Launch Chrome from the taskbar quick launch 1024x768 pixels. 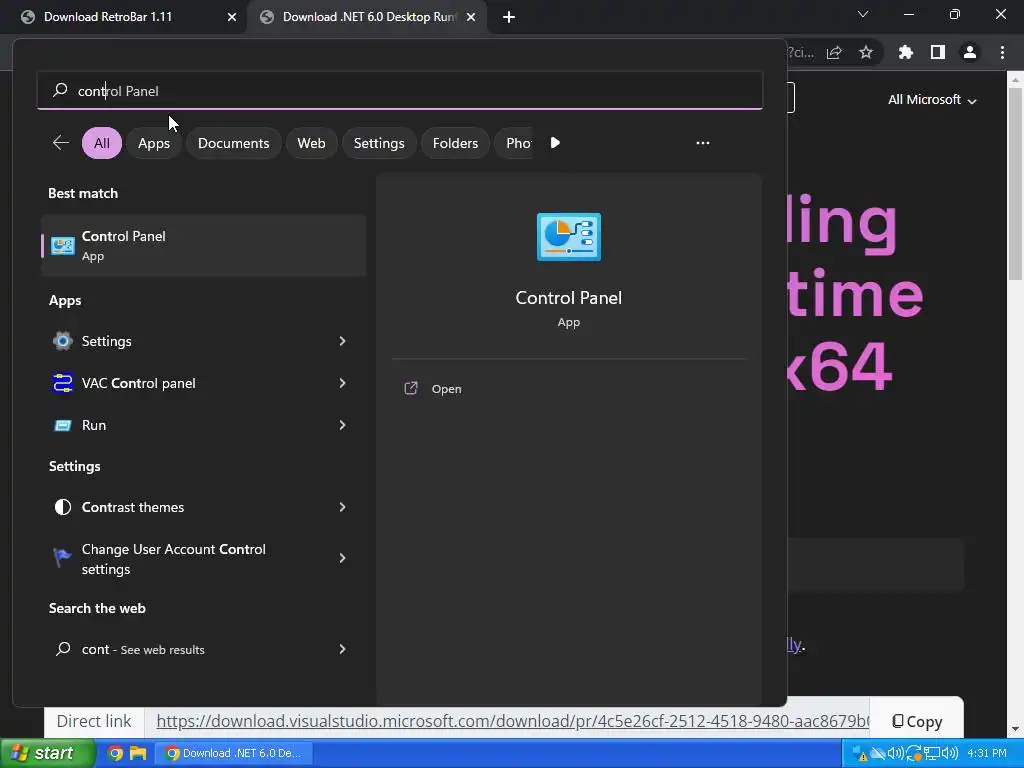pos(116,753)
